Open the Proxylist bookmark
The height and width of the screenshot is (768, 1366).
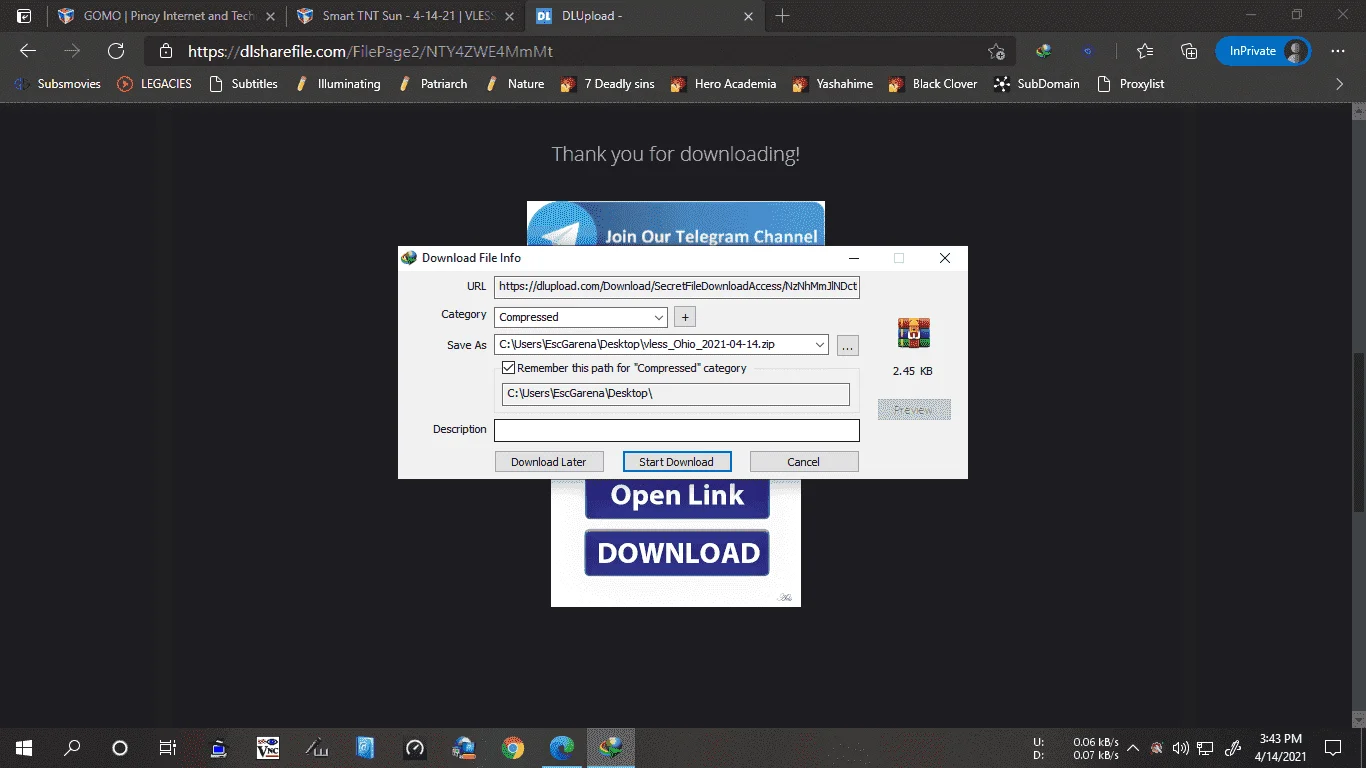1131,84
